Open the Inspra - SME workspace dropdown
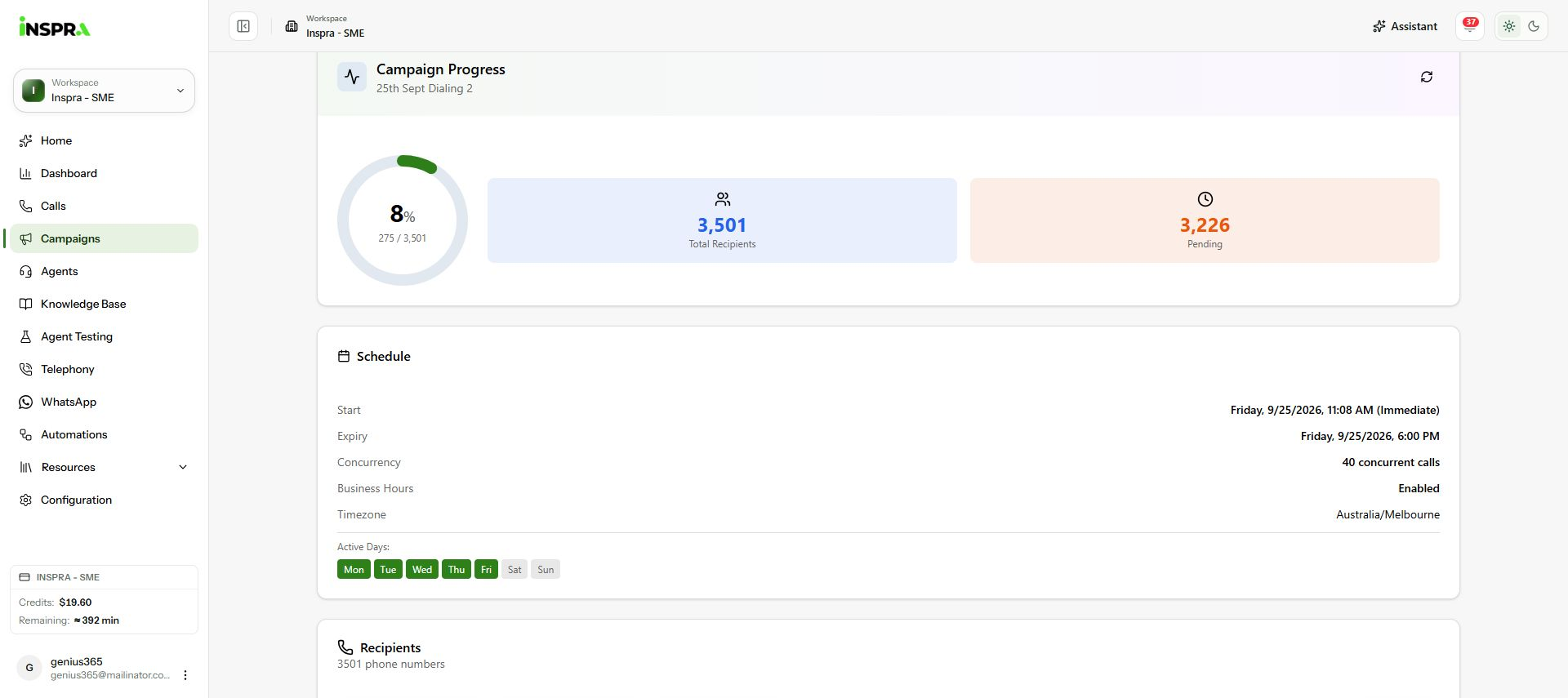 pos(104,90)
